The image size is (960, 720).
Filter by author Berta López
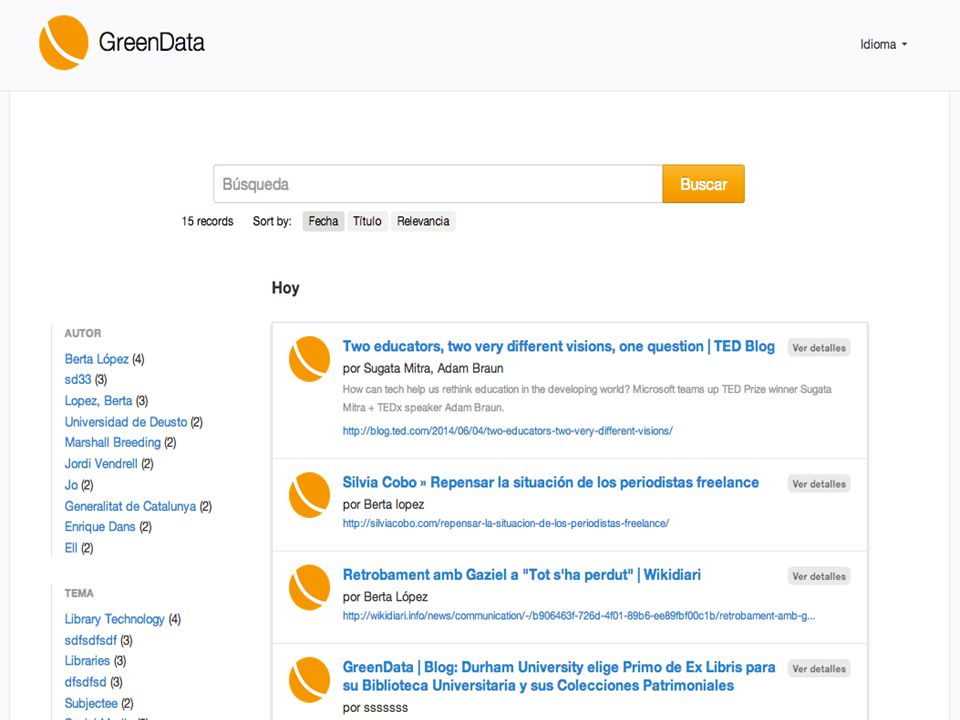tap(97, 359)
